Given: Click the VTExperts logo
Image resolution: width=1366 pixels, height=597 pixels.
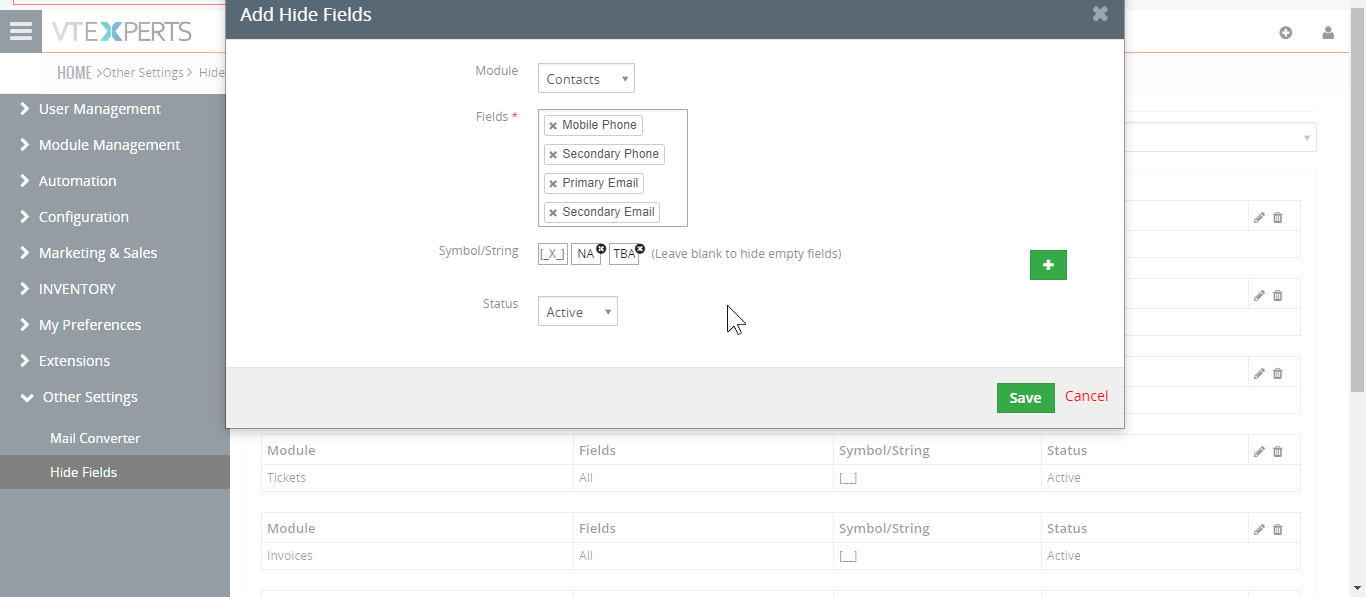Looking at the screenshot, I should point(122,31).
